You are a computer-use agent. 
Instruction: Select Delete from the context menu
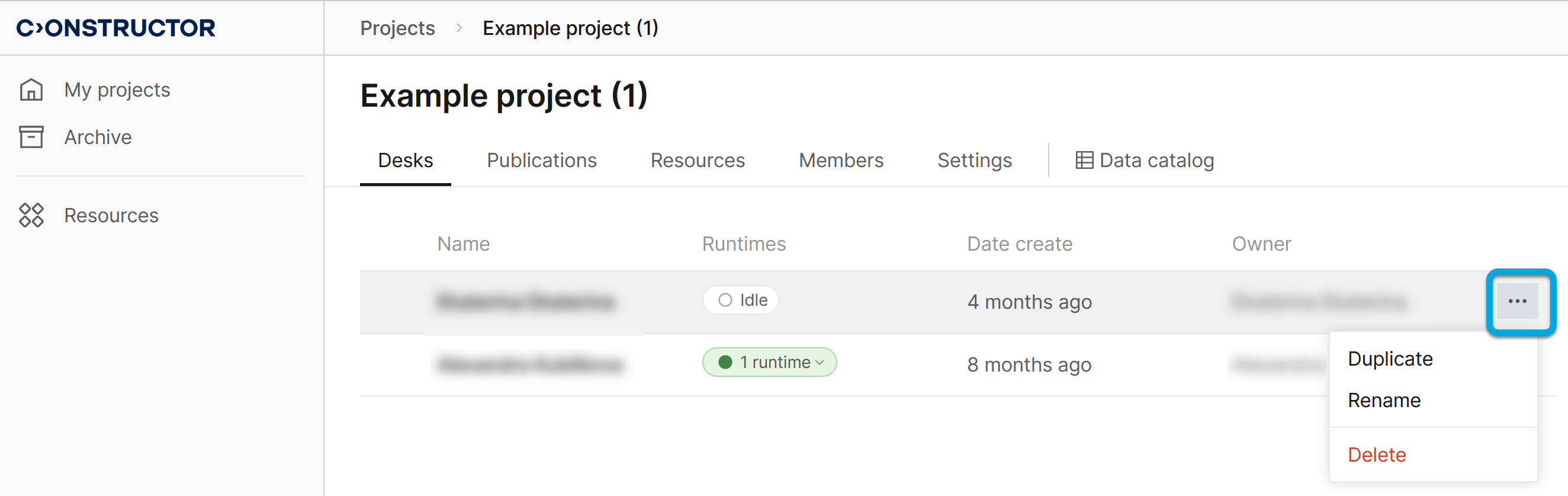(x=1377, y=455)
